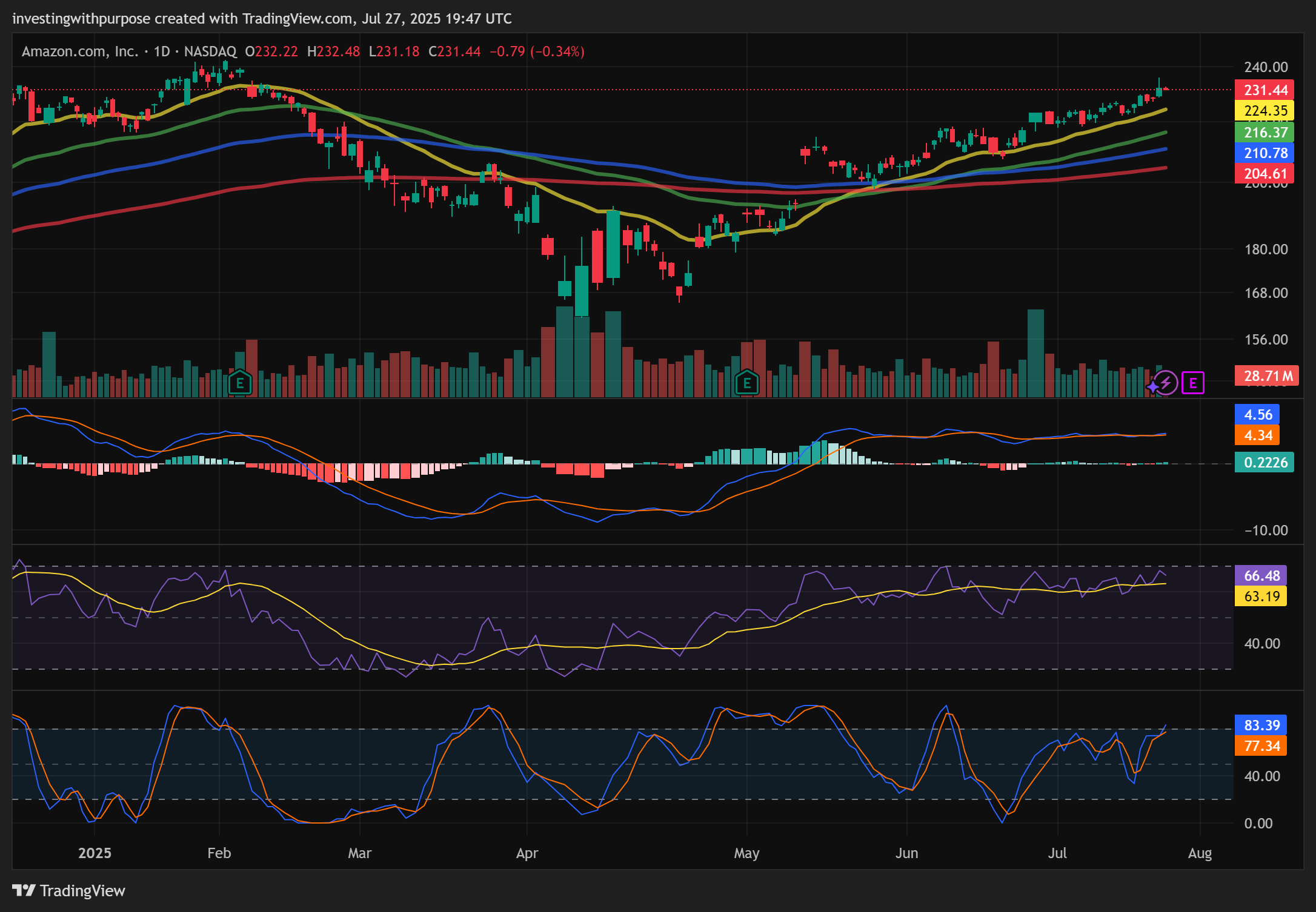Click the yellow 224.35 moving average label
The width and height of the screenshot is (1316, 912).
1264,111
